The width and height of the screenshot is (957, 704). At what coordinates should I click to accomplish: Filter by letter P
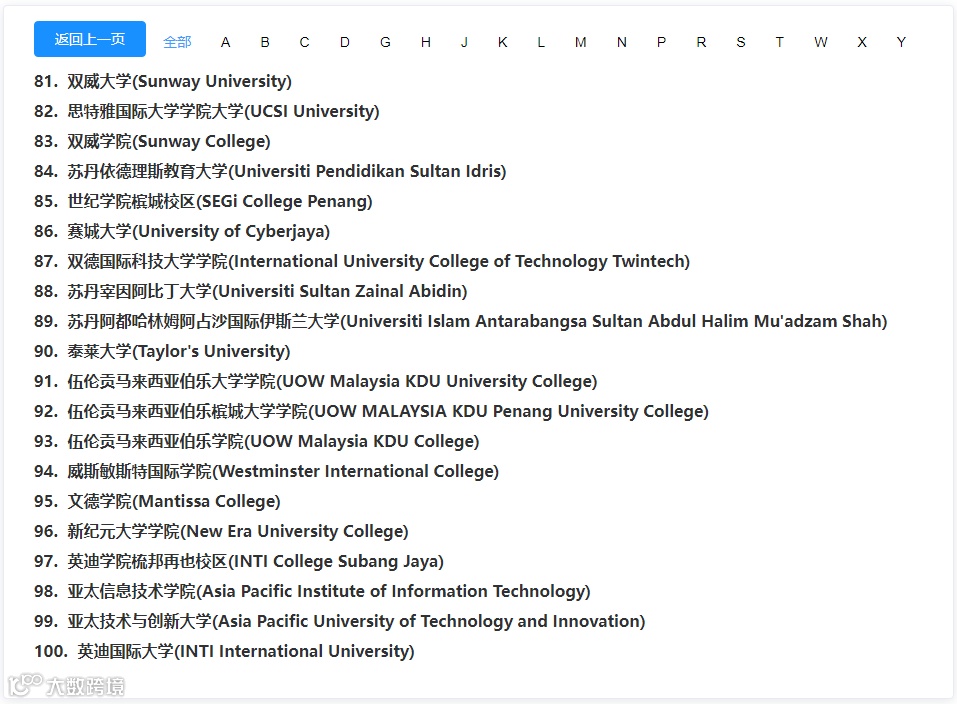pos(661,42)
